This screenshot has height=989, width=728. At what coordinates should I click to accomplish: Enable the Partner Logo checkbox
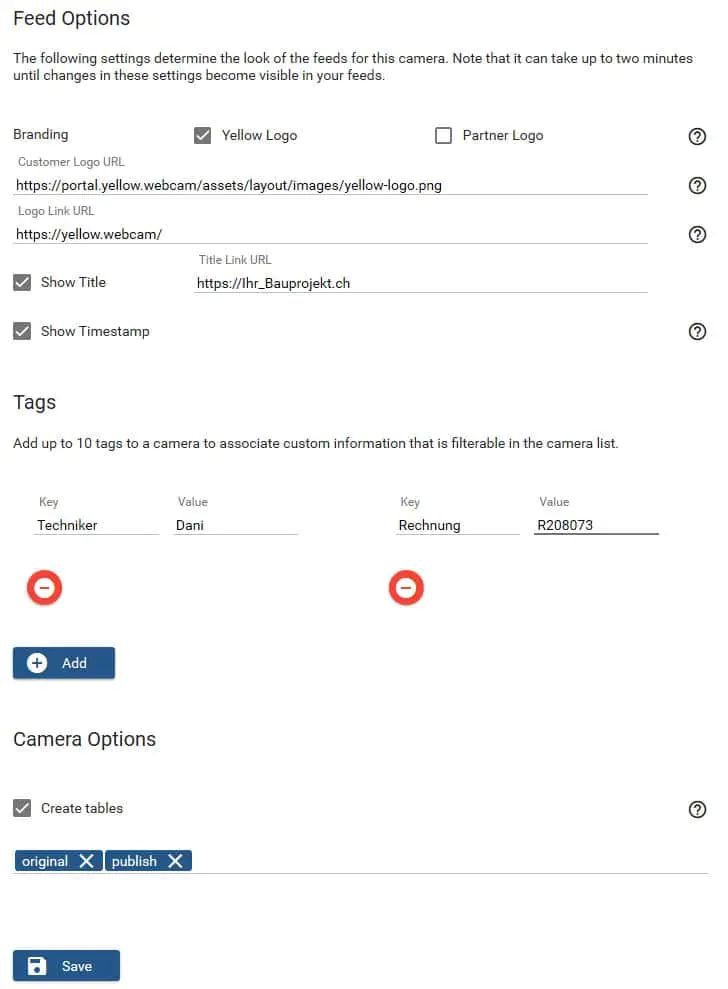pyautogui.click(x=444, y=135)
